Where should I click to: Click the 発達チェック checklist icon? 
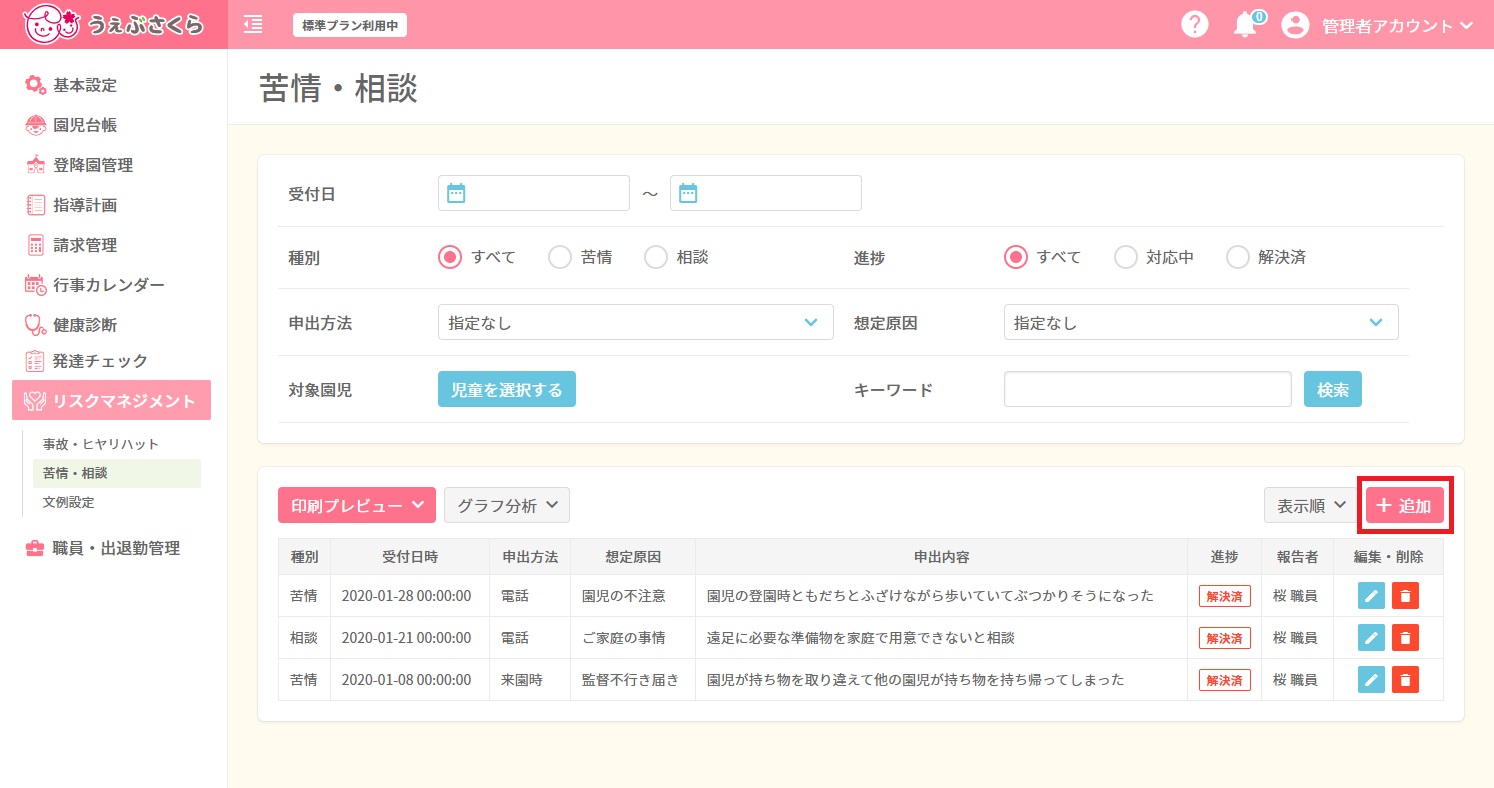coord(35,361)
